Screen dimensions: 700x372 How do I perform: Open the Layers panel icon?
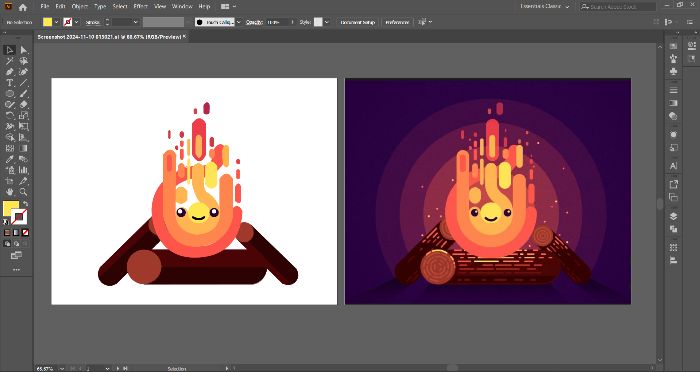tap(674, 216)
